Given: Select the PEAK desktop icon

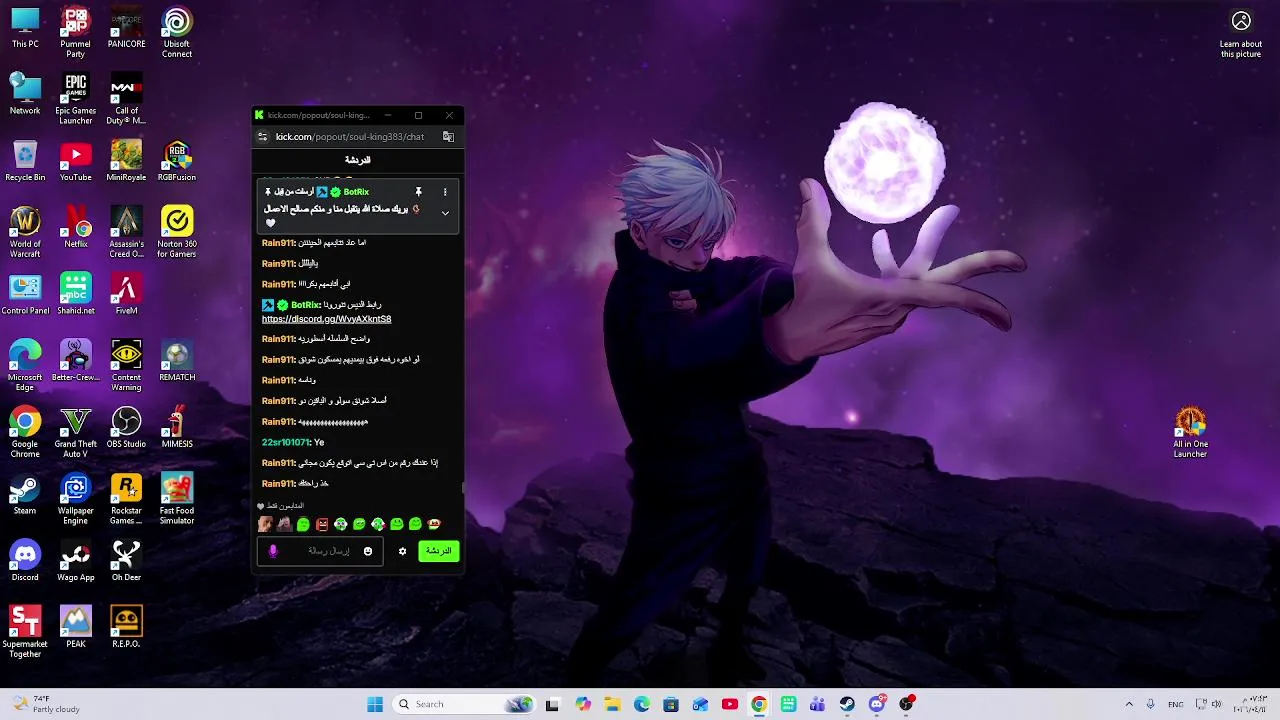Looking at the screenshot, I should 75,628.
